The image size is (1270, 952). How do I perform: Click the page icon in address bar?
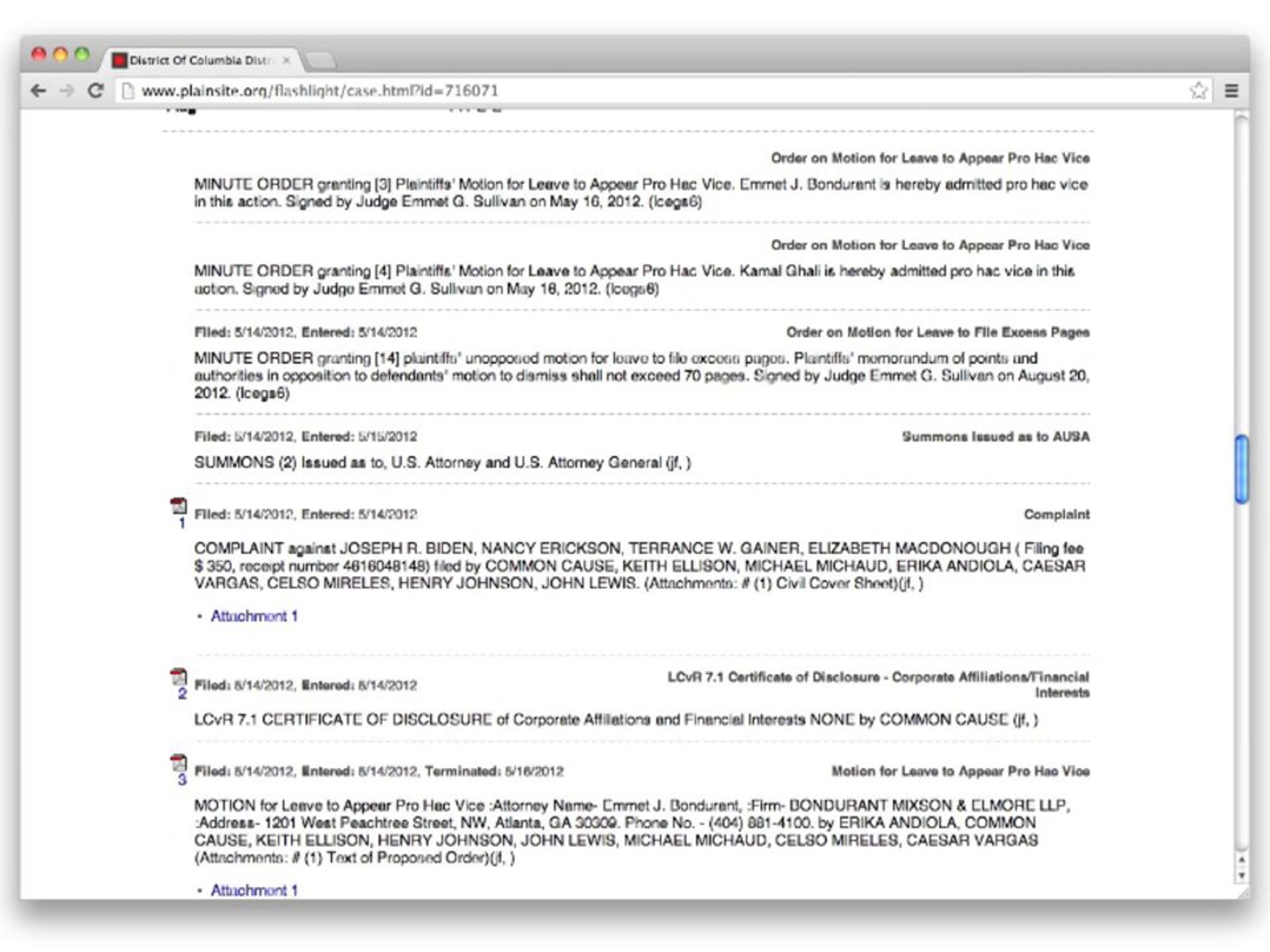point(128,90)
